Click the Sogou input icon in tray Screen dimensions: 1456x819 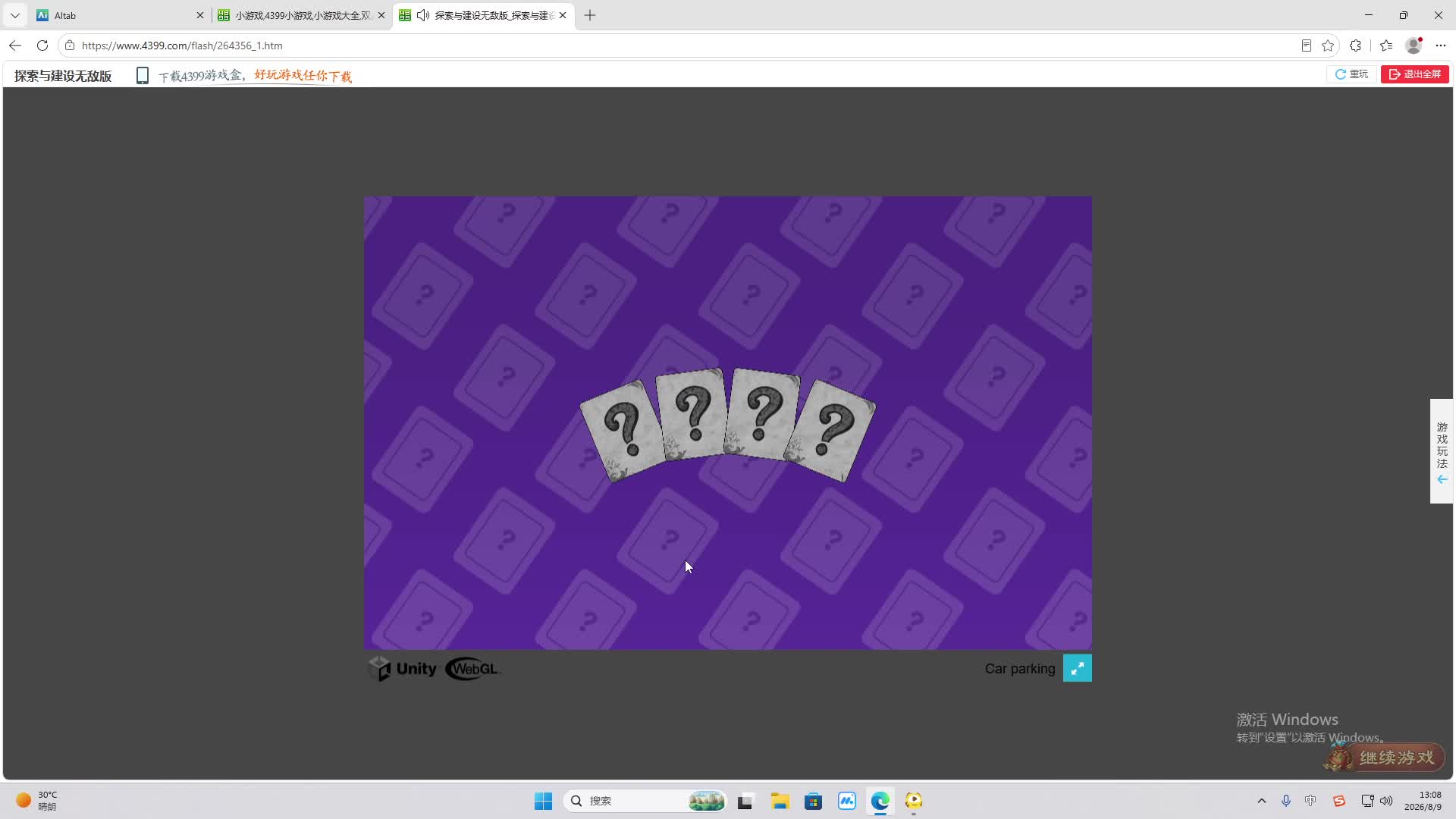[1339, 801]
